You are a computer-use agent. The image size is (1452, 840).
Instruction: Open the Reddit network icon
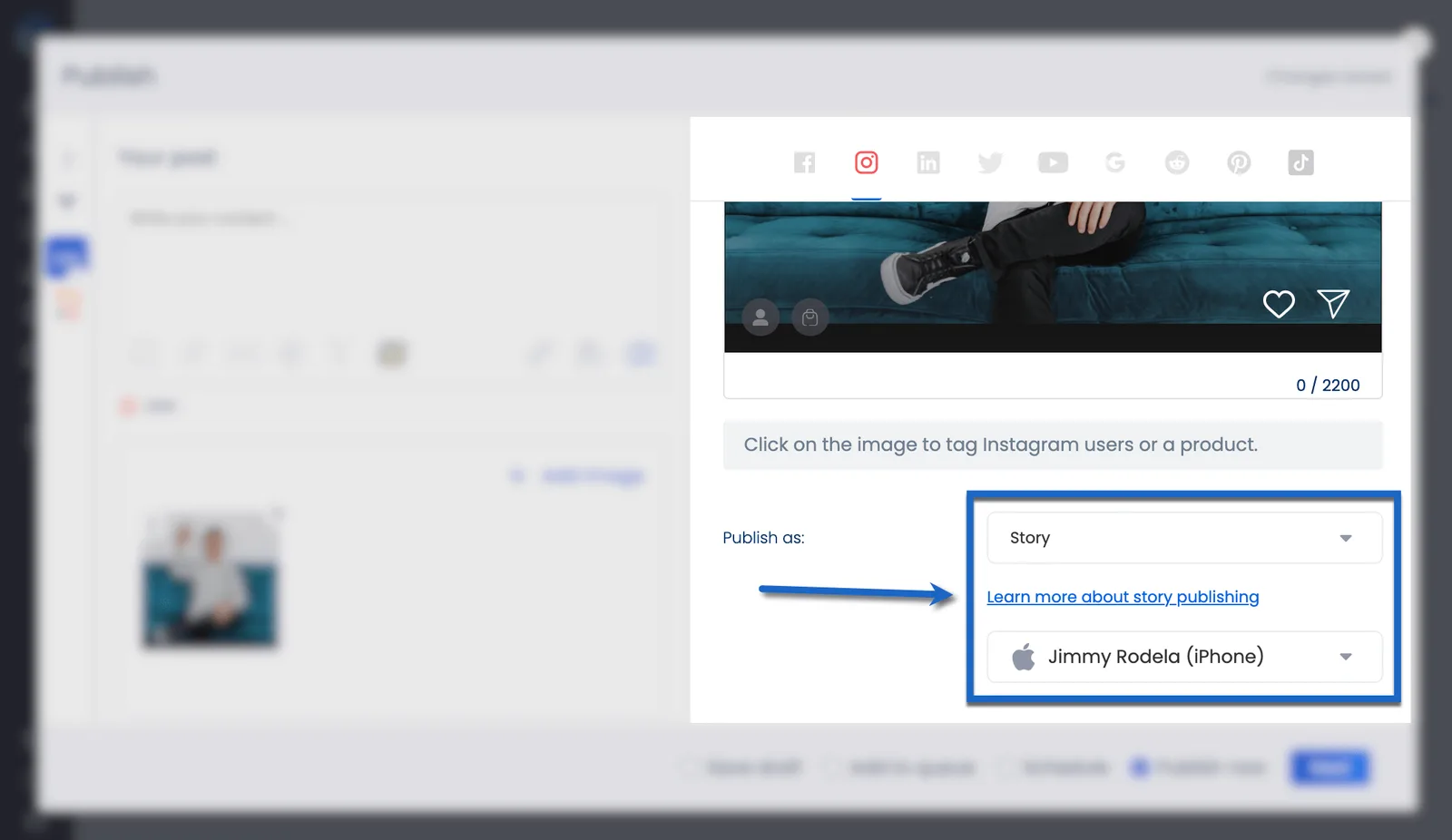(x=1177, y=162)
